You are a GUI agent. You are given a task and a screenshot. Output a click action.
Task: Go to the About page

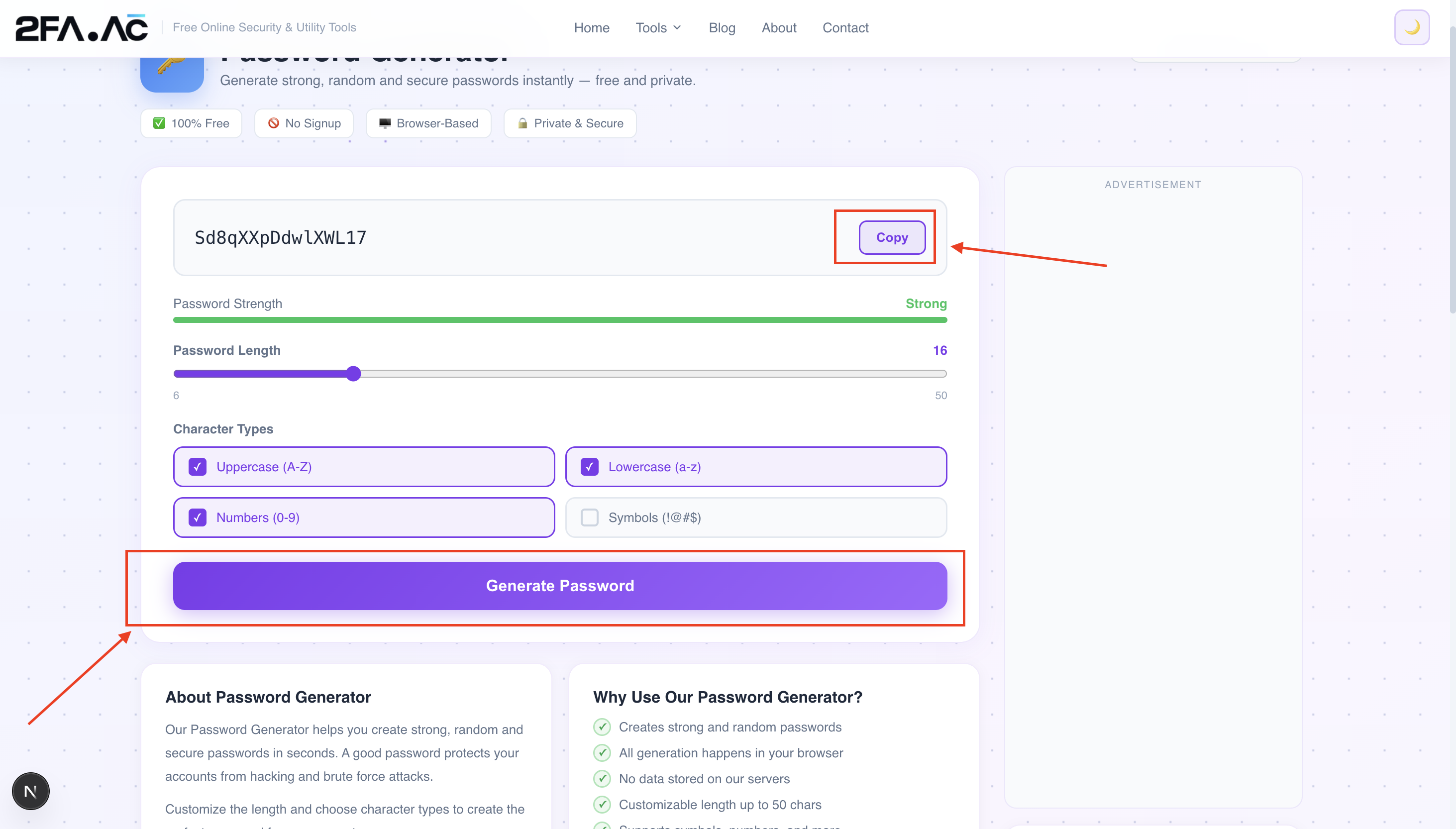[779, 27]
